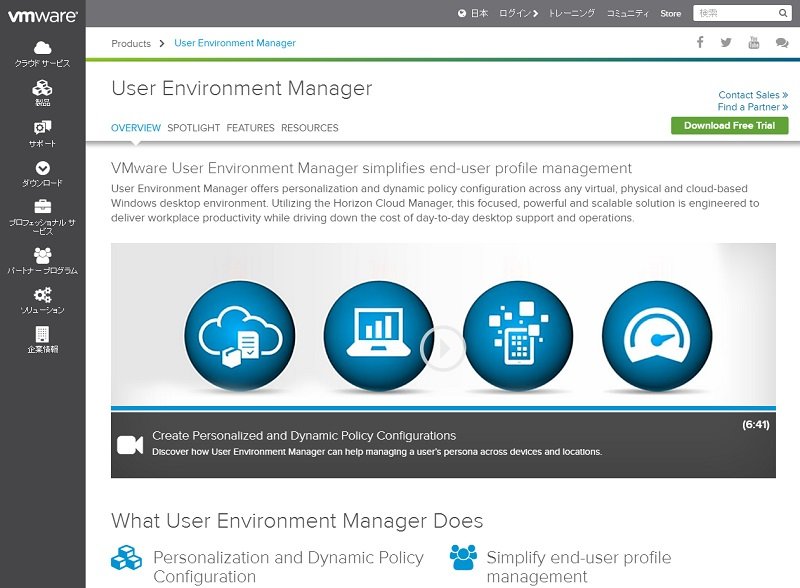Screen dimensions: 800x588
Task: Click Simplify end-user profile management heading
Action: (579, 567)
